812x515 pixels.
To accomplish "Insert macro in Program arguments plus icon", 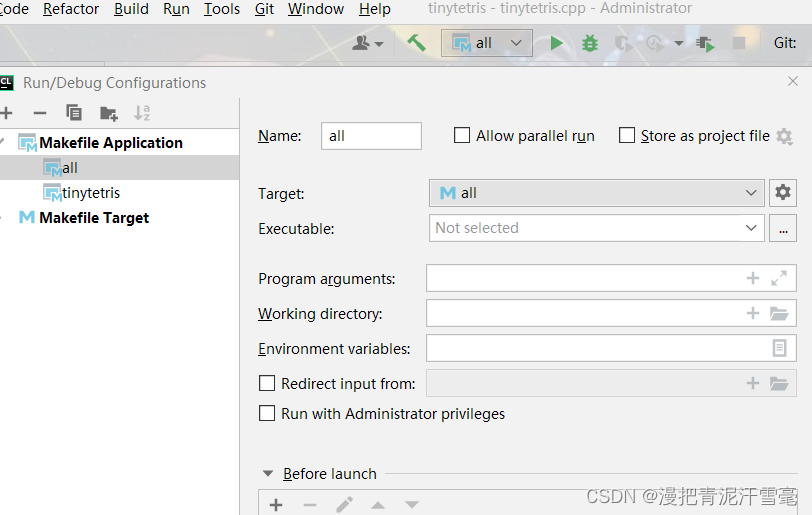I will [752, 278].
